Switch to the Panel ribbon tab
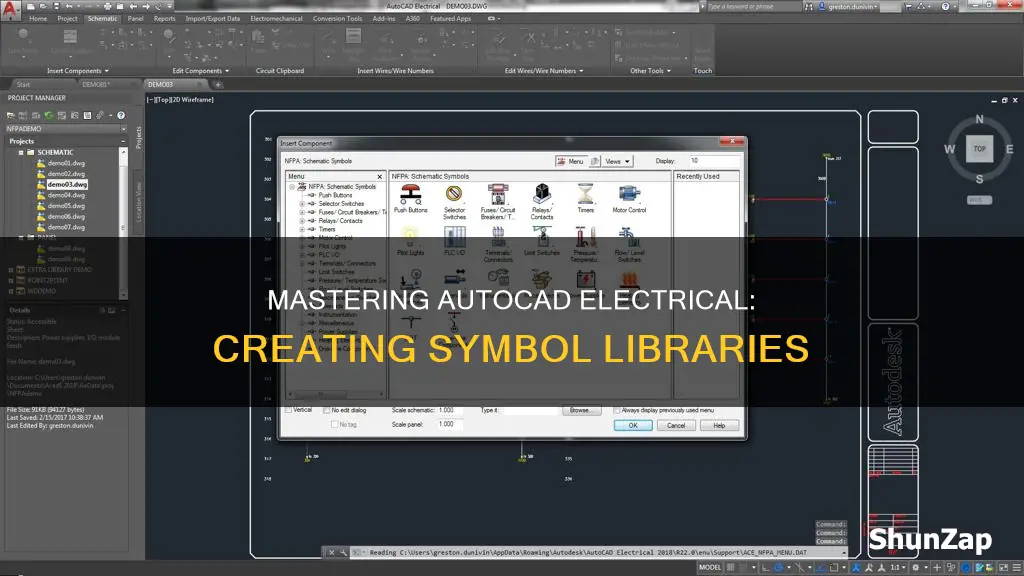The width and height of the screenshot is (1024, 576). point(135,19)
